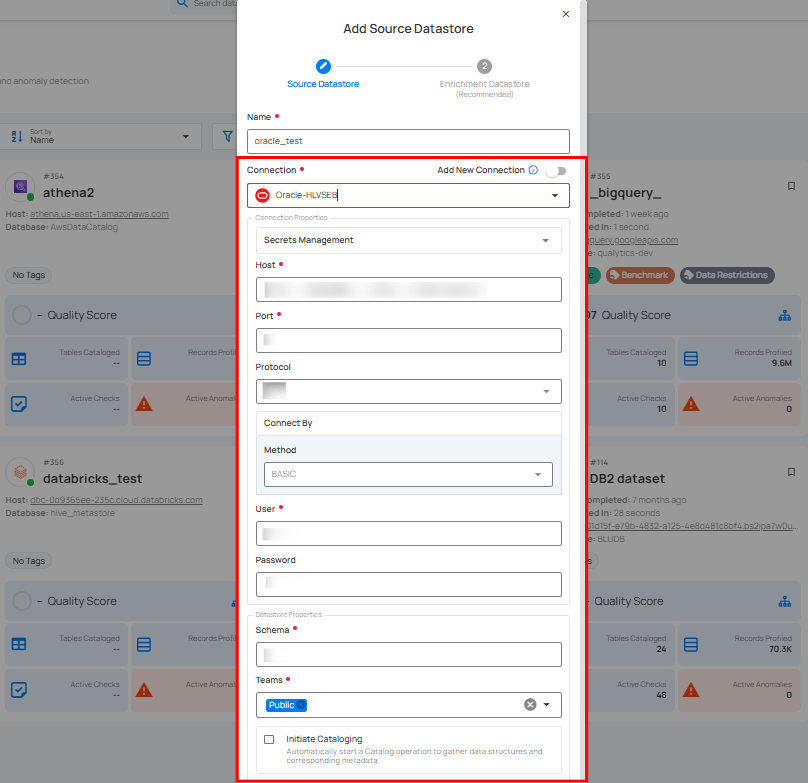Close the Add Source Datastore dialog
The height and width of the screenshot is (783, 808).
[x=566, y=14]
